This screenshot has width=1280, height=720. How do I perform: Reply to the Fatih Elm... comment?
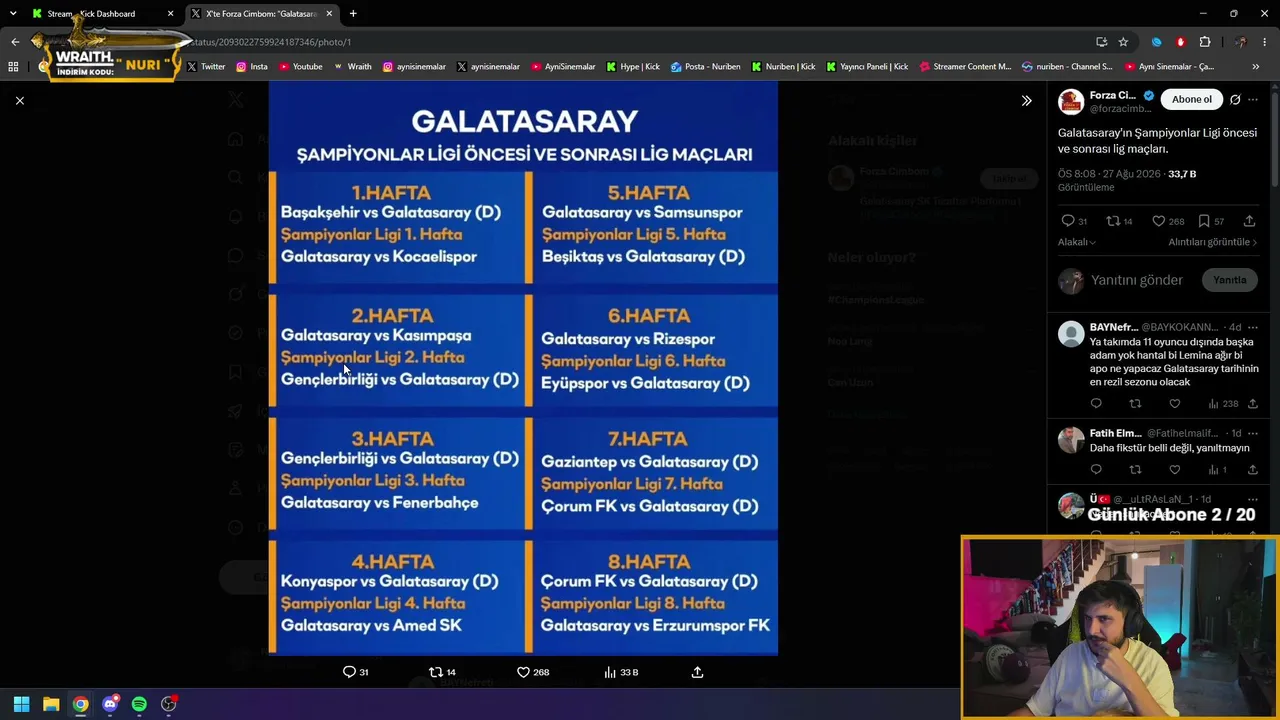point(1096,470)
